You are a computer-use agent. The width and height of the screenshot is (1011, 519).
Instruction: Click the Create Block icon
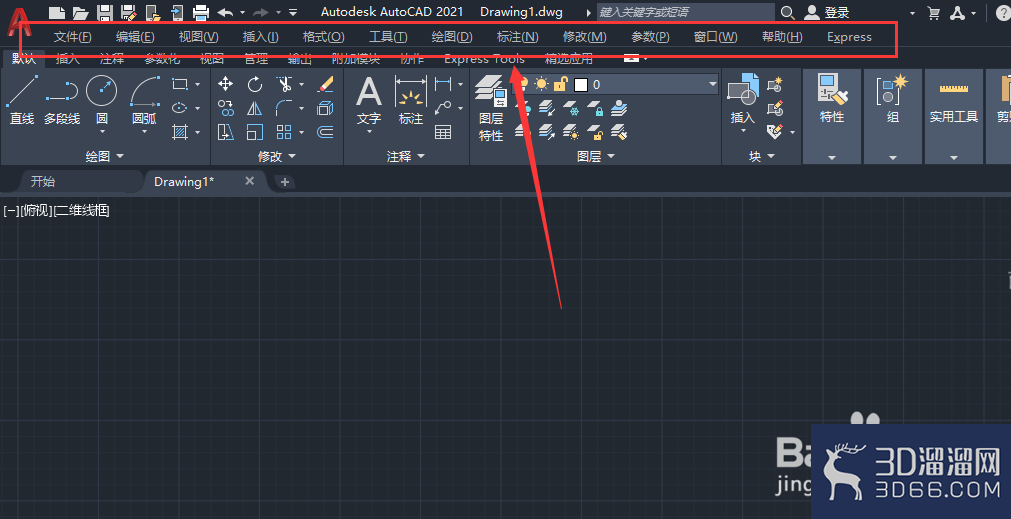coord(775,84)
